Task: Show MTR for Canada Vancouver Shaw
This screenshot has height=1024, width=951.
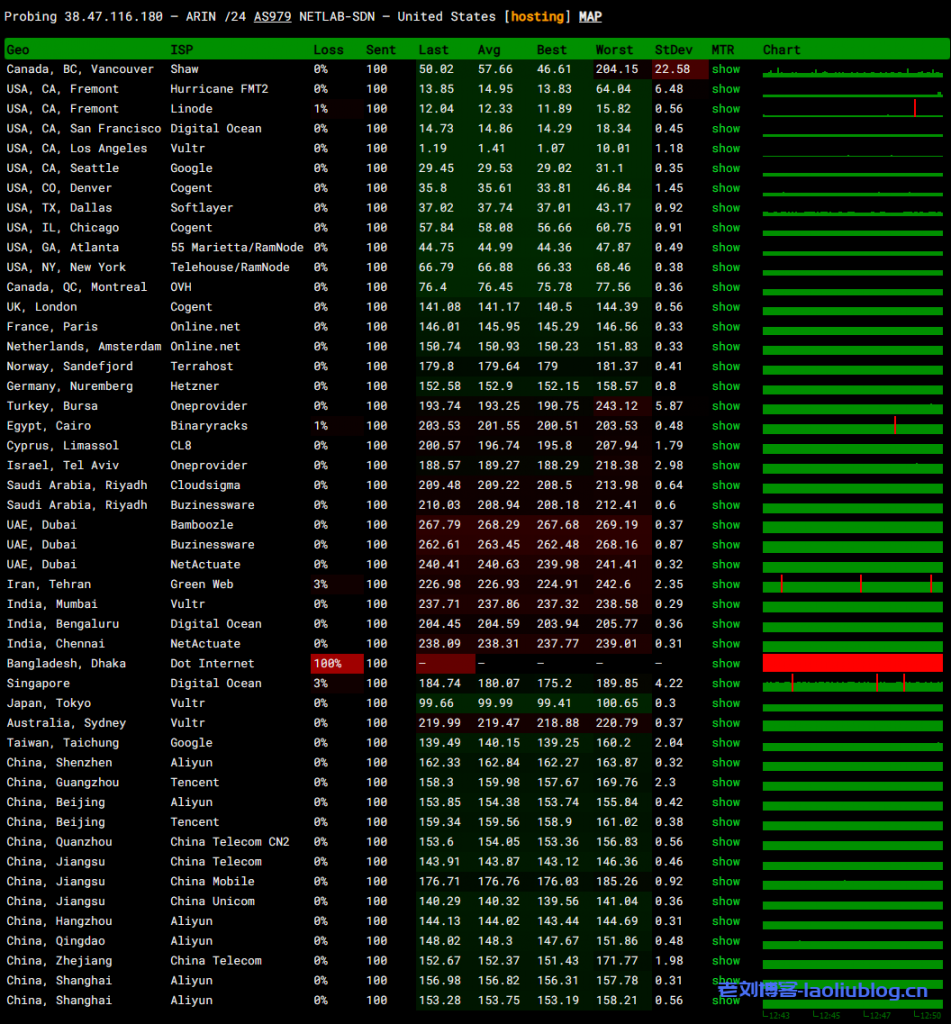Action: point(726,69)
